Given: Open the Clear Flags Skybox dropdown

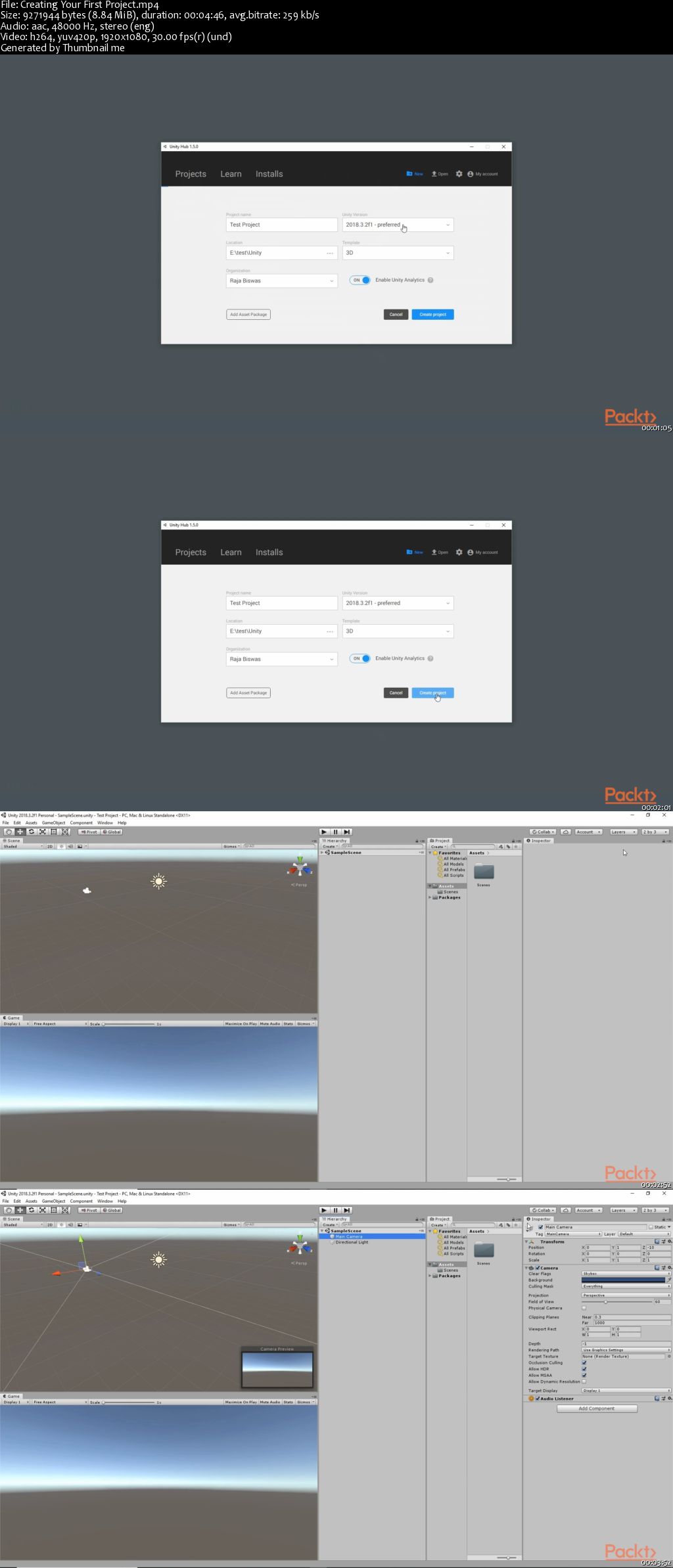Looking at the screenshot, I should click(626, 1274).
